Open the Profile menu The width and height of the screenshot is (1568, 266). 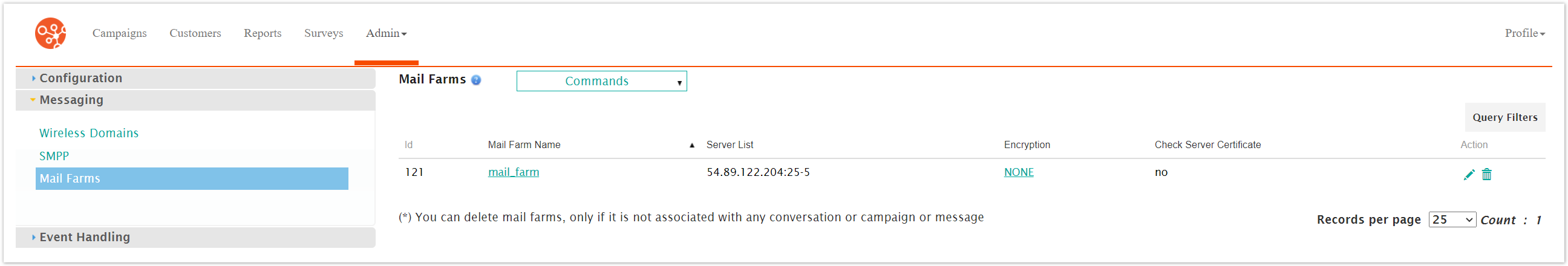point(1524,33)
